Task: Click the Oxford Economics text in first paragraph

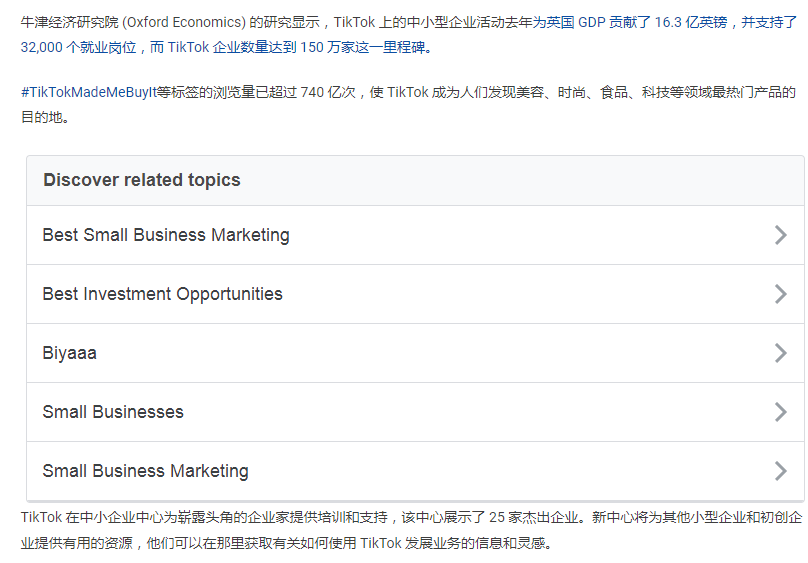Action: (x=184, y=22)
